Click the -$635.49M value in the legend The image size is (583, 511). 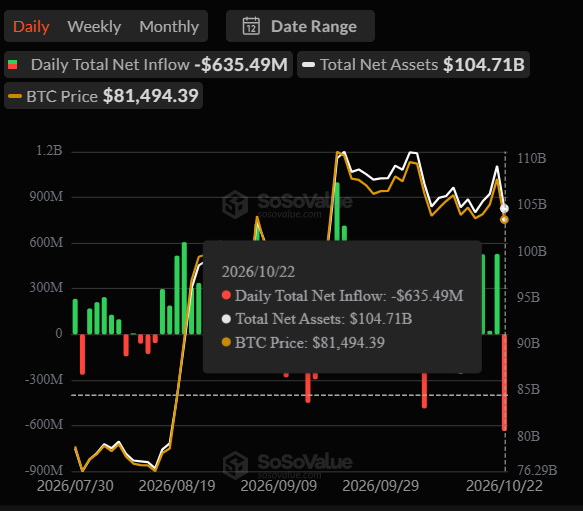241,65
